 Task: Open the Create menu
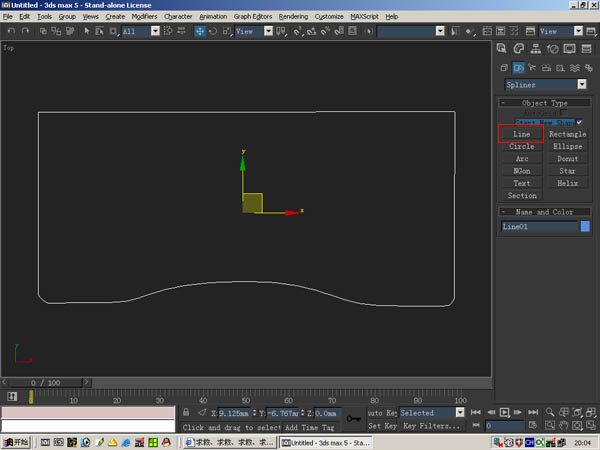point(115,16)
